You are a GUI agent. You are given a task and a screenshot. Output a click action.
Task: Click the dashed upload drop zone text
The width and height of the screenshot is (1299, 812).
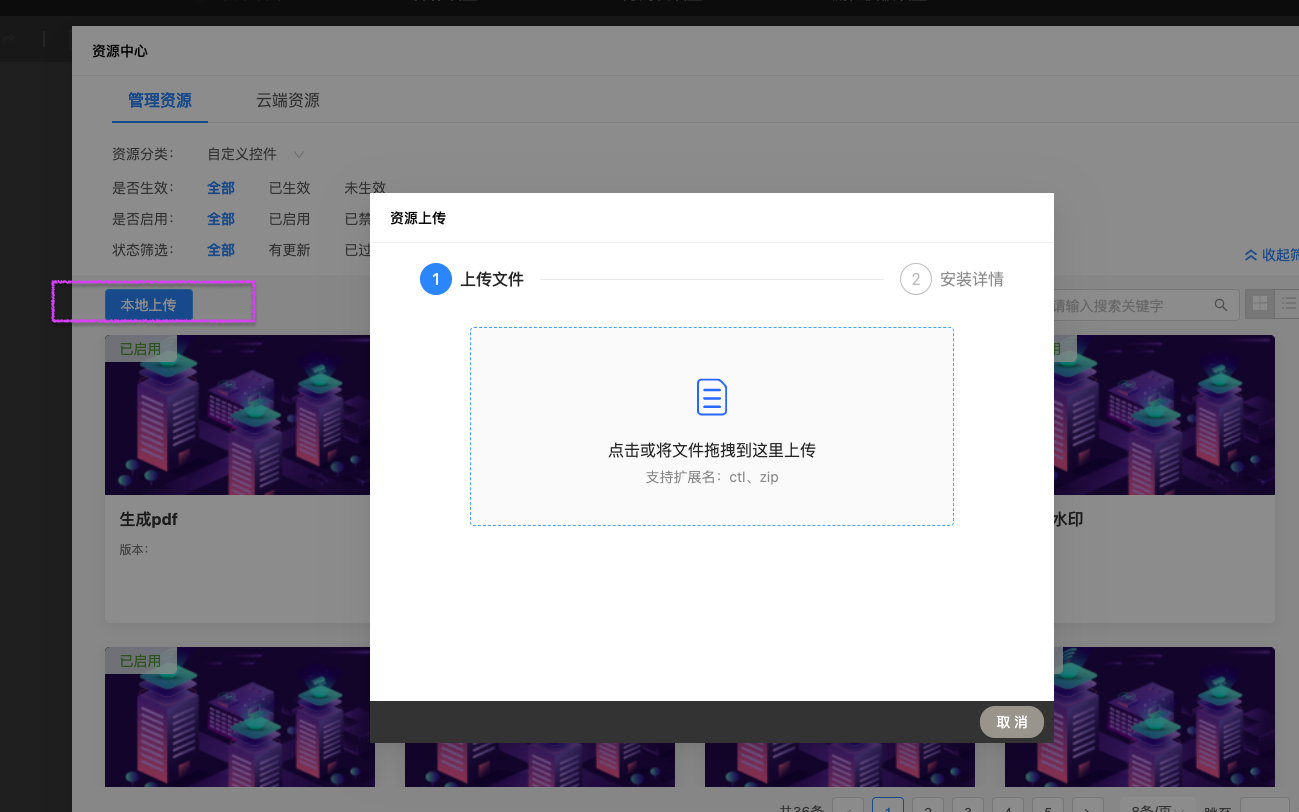[711, 451]
